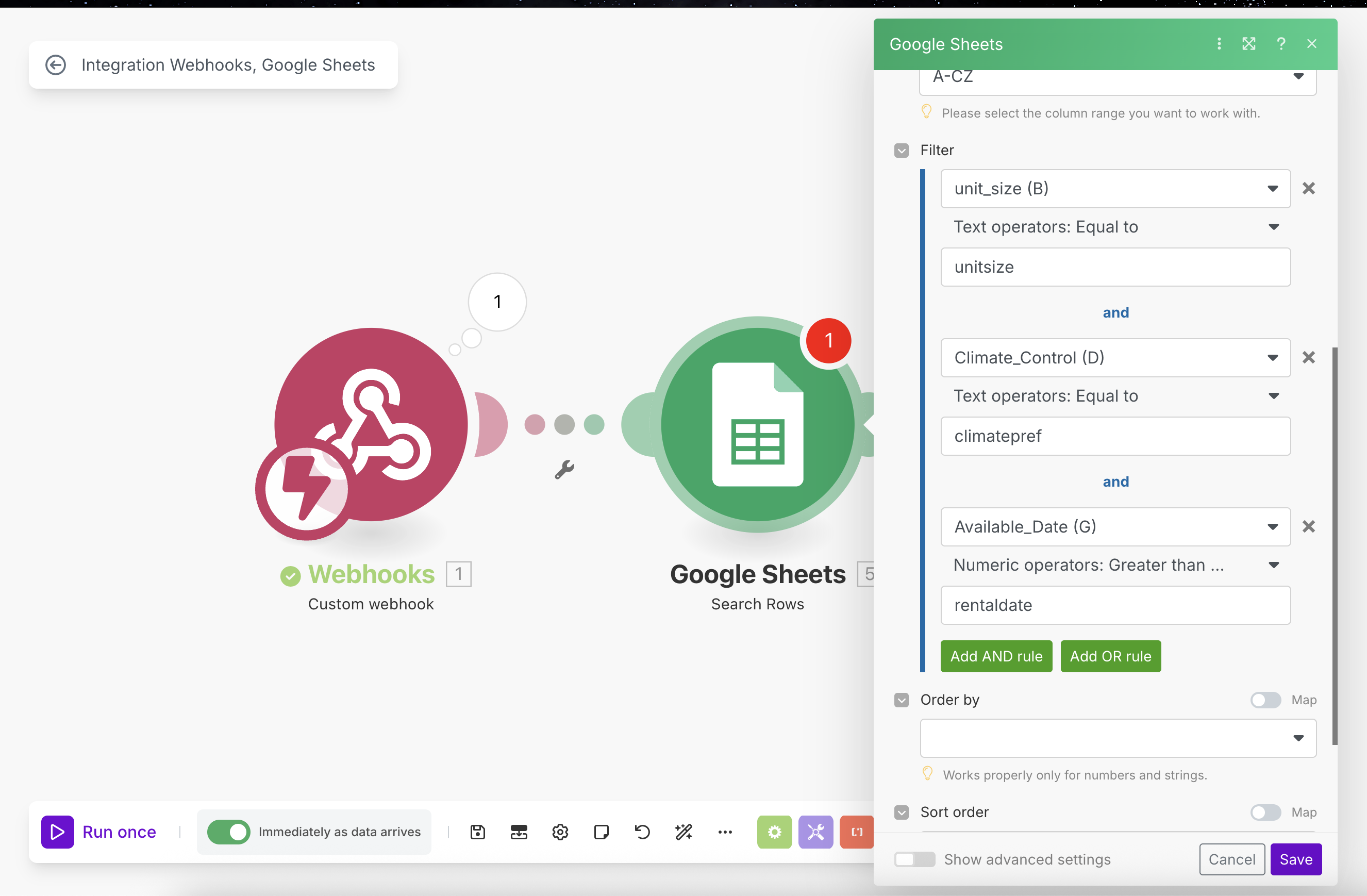Image resolution: width=1367 pixels, height=896 pixels.
Task: Toggle the Order by section checkbox
Action: 901,700
